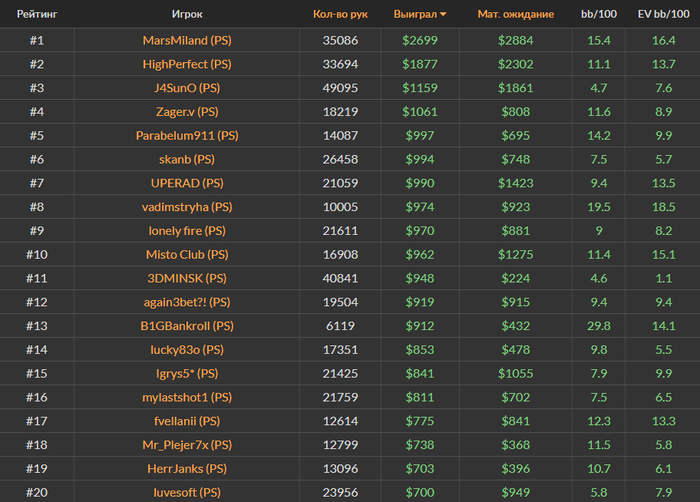Click the sort arrow next to Выиграл

[x=443, y=14]
